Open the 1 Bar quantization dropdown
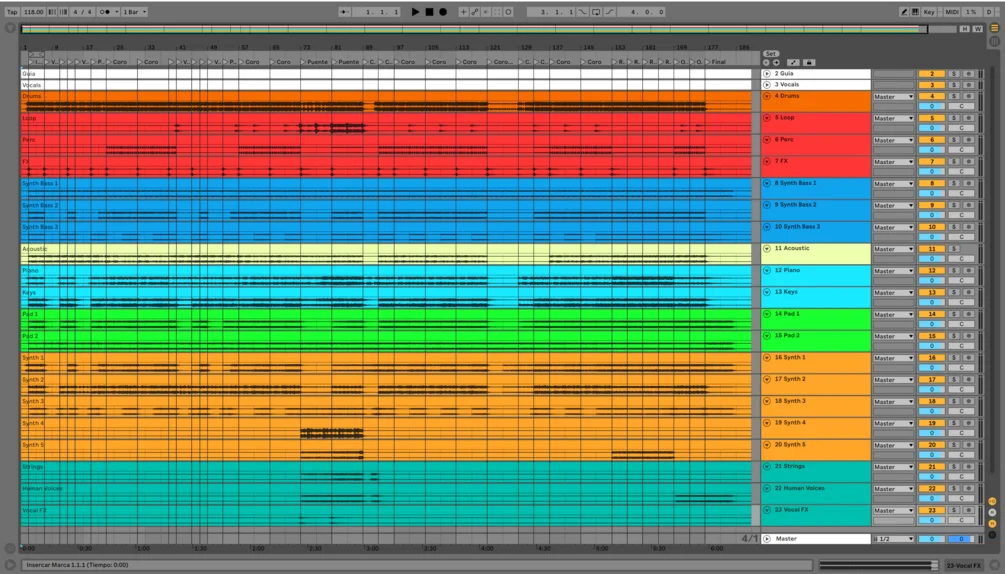Viewport: 1005px width, 574px height. [135, 12]
